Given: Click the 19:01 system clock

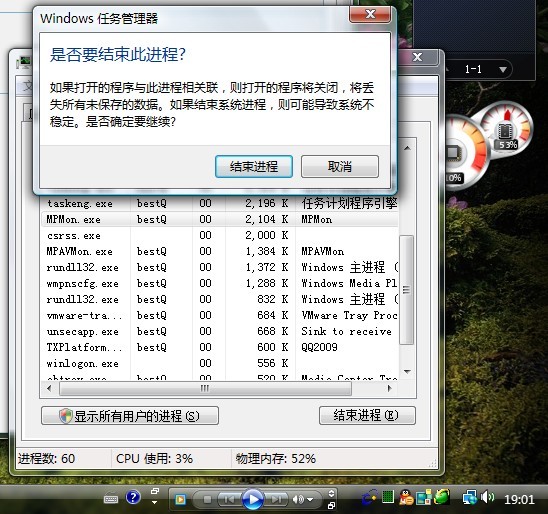Looking at the screenshot, I should tap(519, 500).
